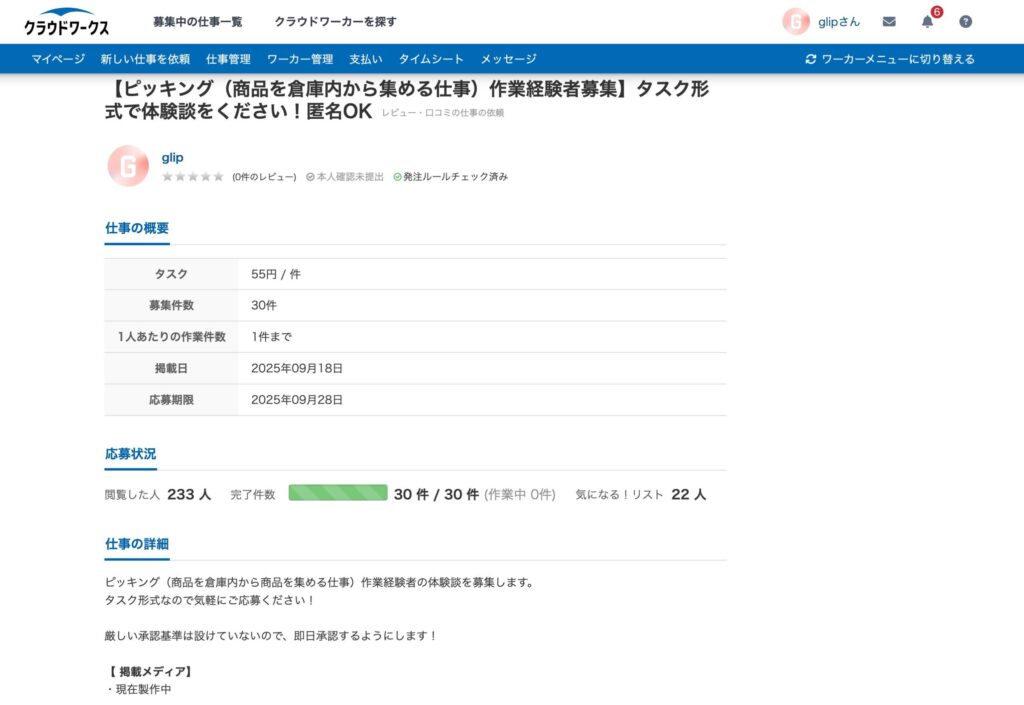This screenshot has height=705, width=1024.
Task: Open the notifications bell icon
Action: 927,22
